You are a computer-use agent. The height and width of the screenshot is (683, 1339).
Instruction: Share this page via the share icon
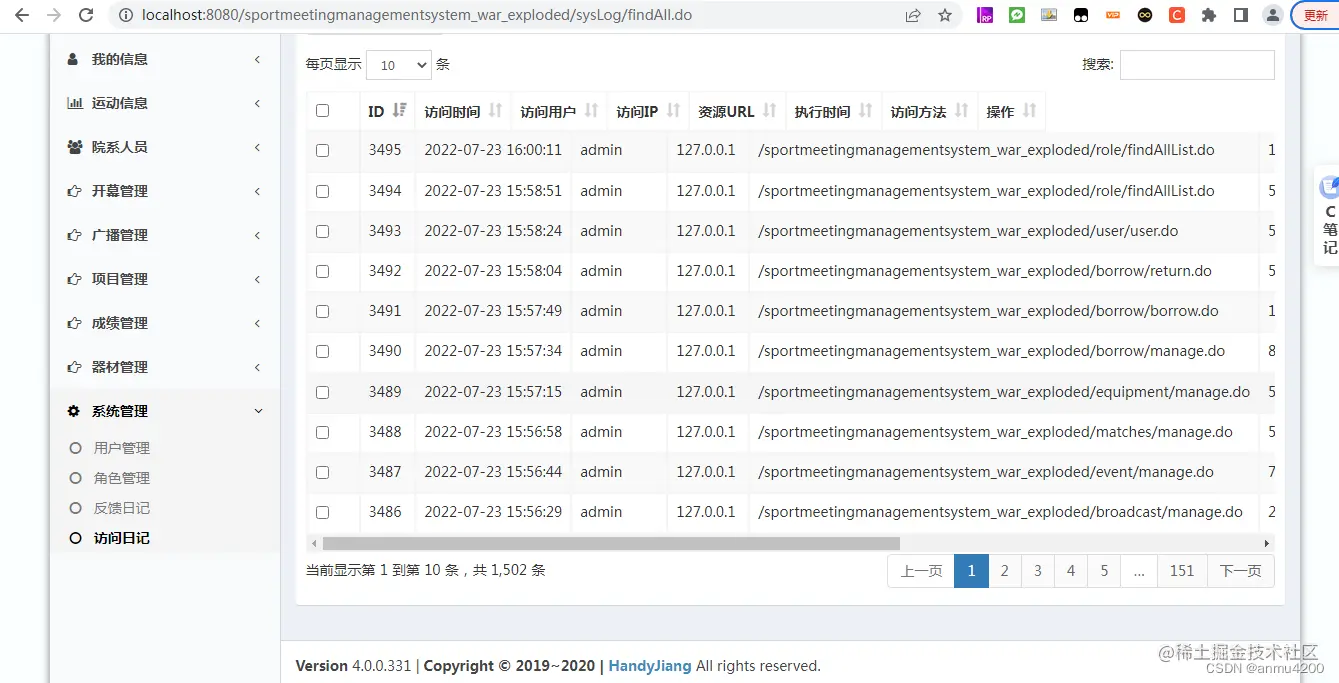(x=913, y=15)
